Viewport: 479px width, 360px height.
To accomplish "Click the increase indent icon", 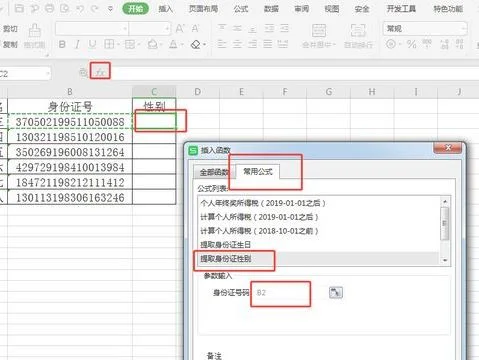I will click(284, 28).
